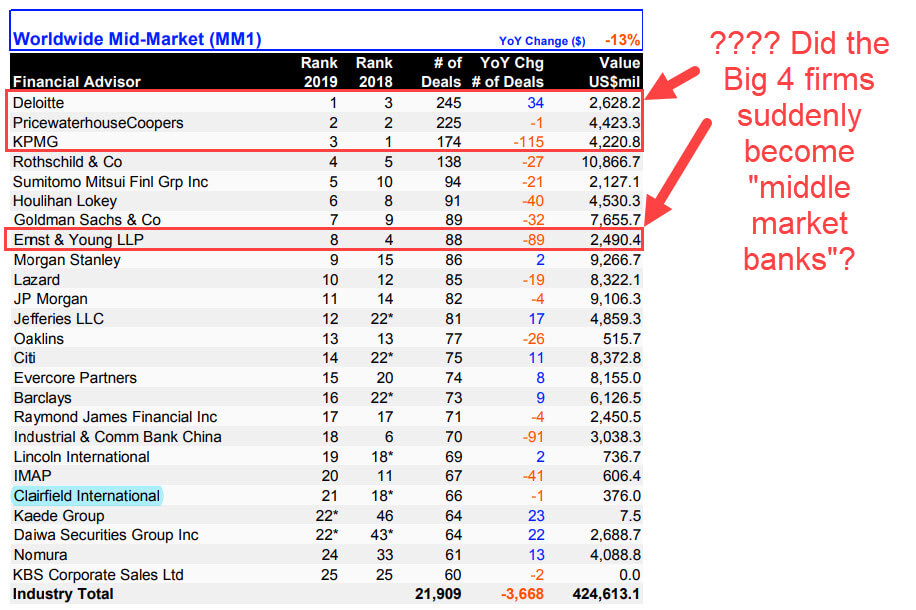The image size is (916, 610).
Task: Select the KPMG advisor name
Action: [36, 142]
